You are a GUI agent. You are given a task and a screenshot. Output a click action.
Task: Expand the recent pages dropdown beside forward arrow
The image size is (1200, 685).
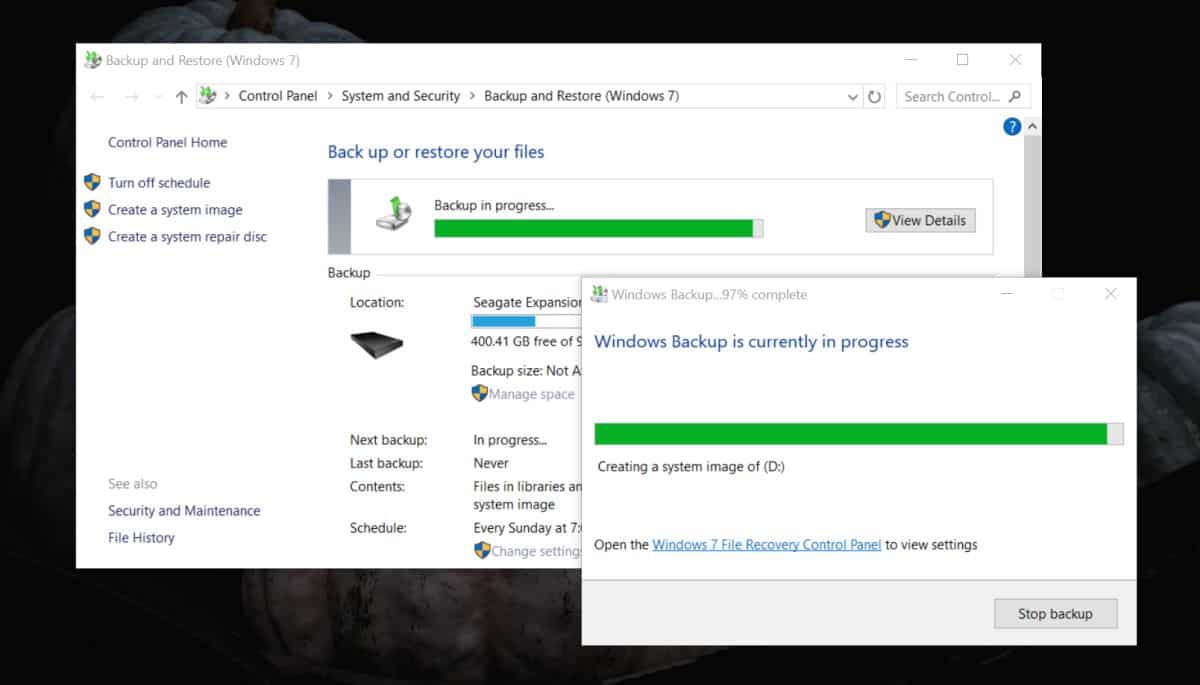coord(158,97)
